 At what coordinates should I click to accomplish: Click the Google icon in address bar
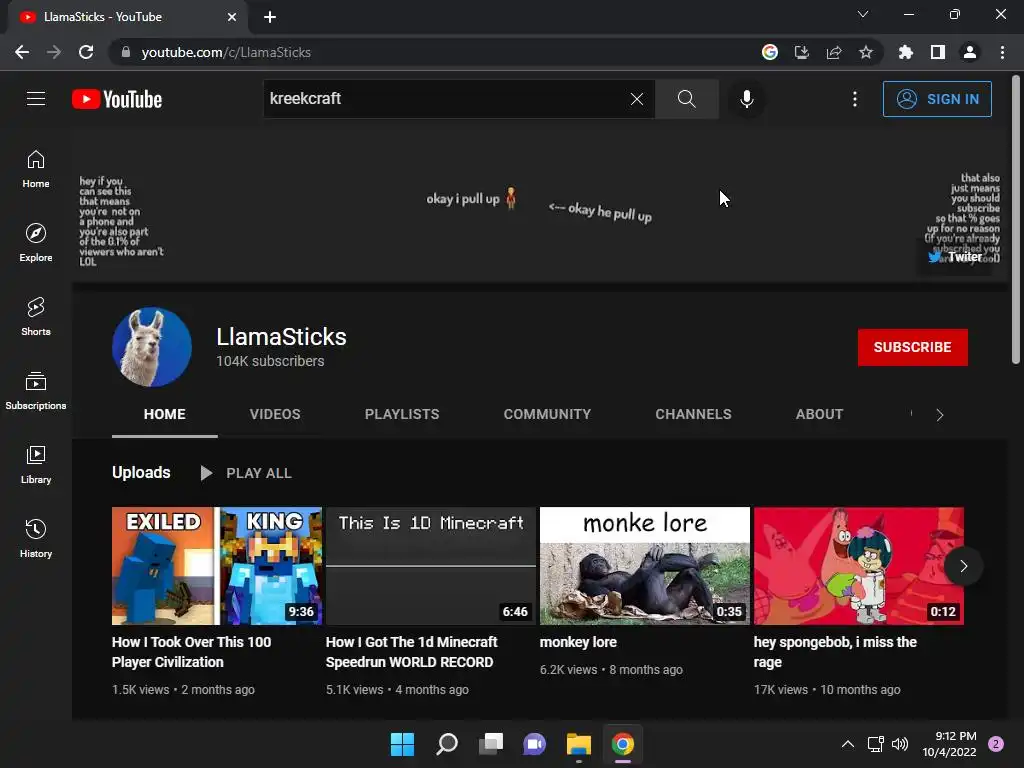coord(770,52)
